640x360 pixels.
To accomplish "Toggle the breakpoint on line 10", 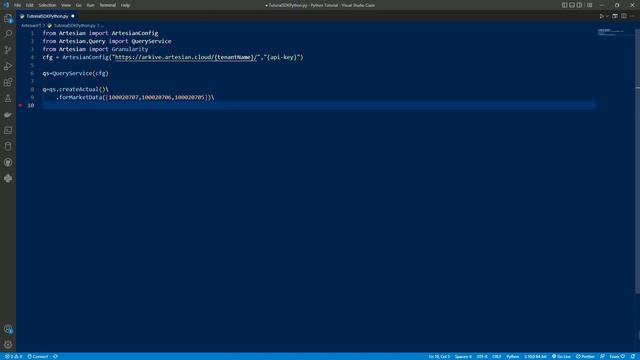I will click(x=20, y=105).
